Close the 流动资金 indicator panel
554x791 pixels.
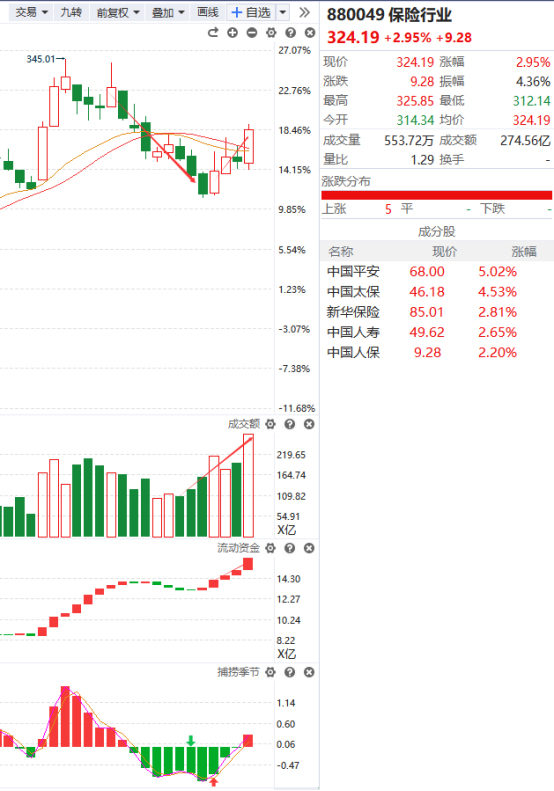[x=309, y=548]
